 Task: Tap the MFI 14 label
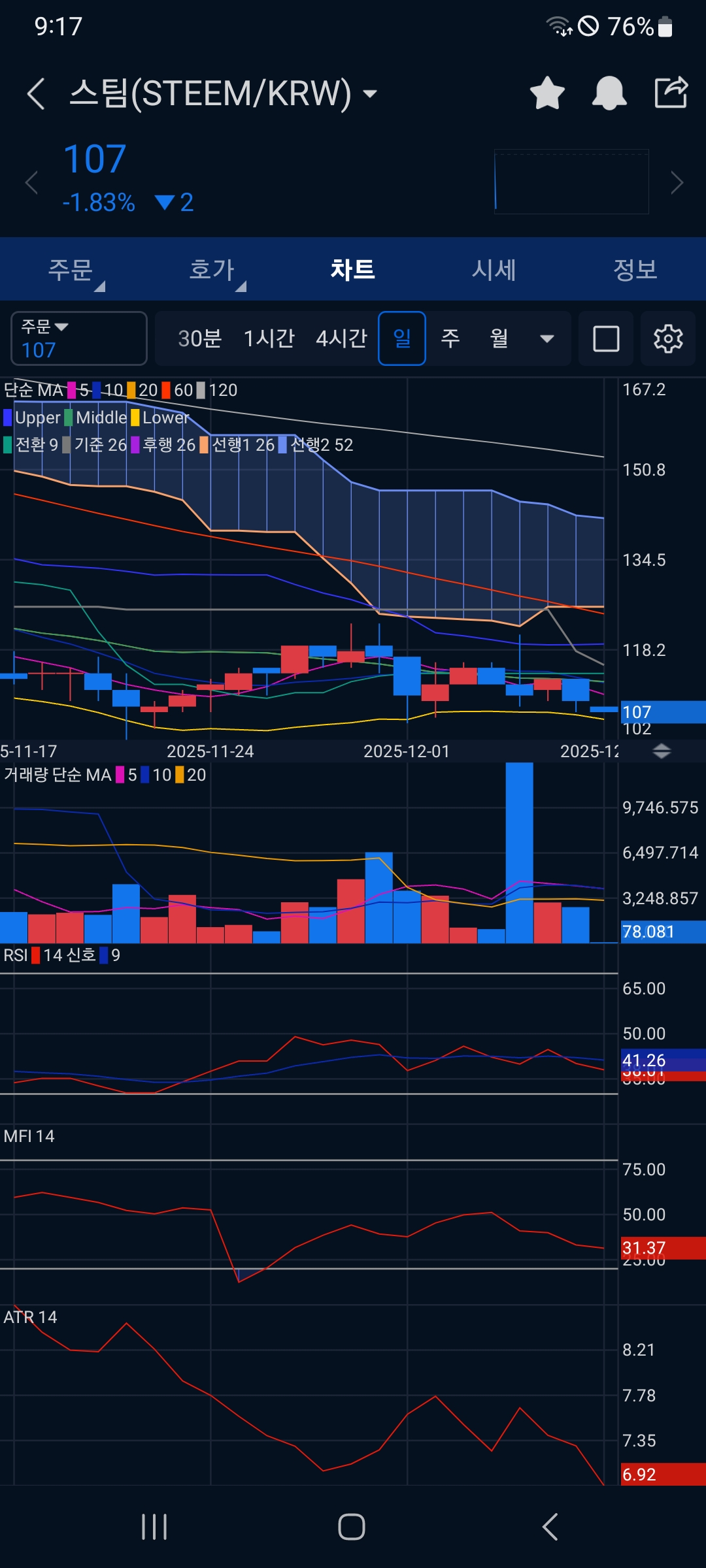point(29,1136)
